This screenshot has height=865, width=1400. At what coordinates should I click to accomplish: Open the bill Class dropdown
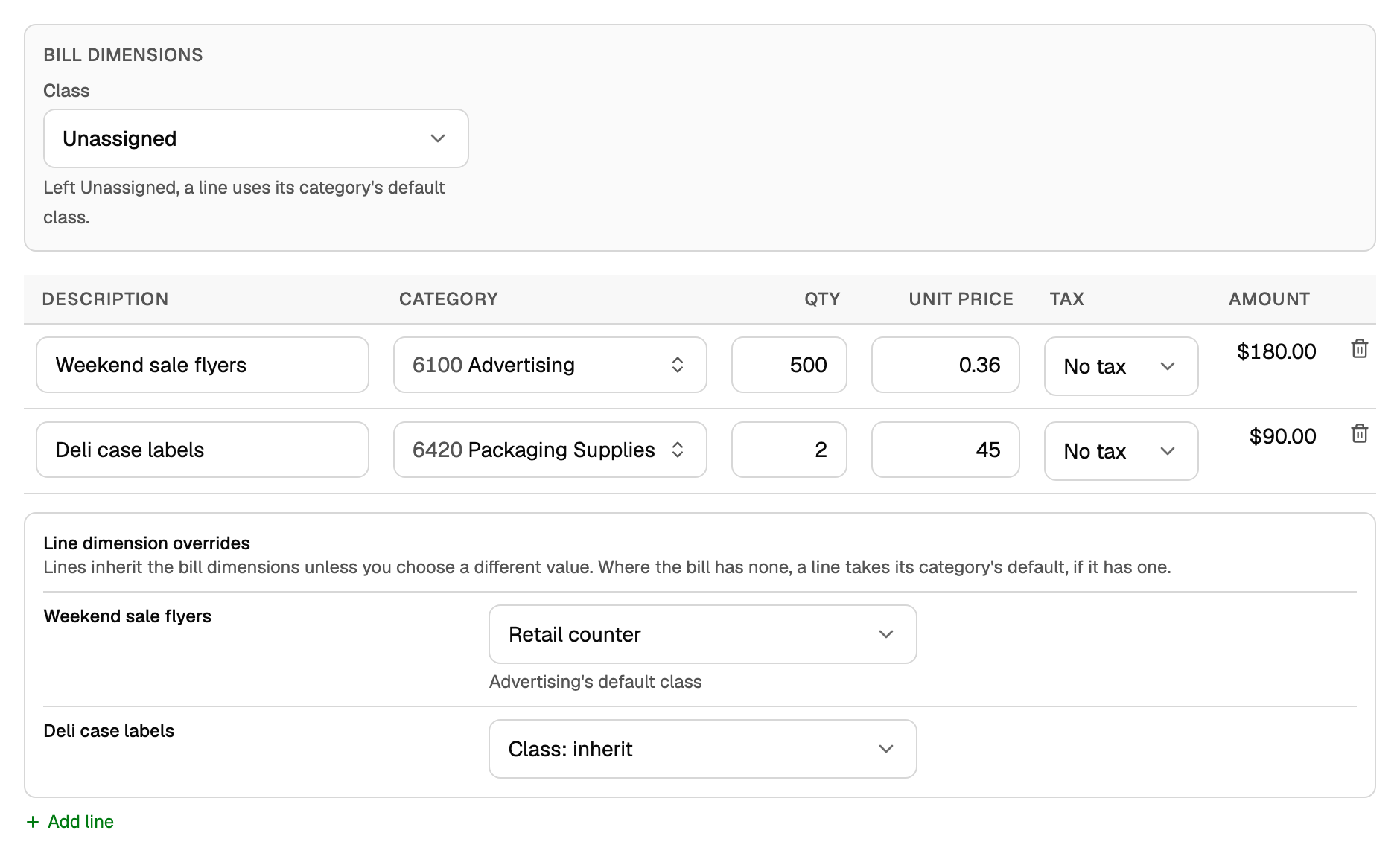click(256, 138)
